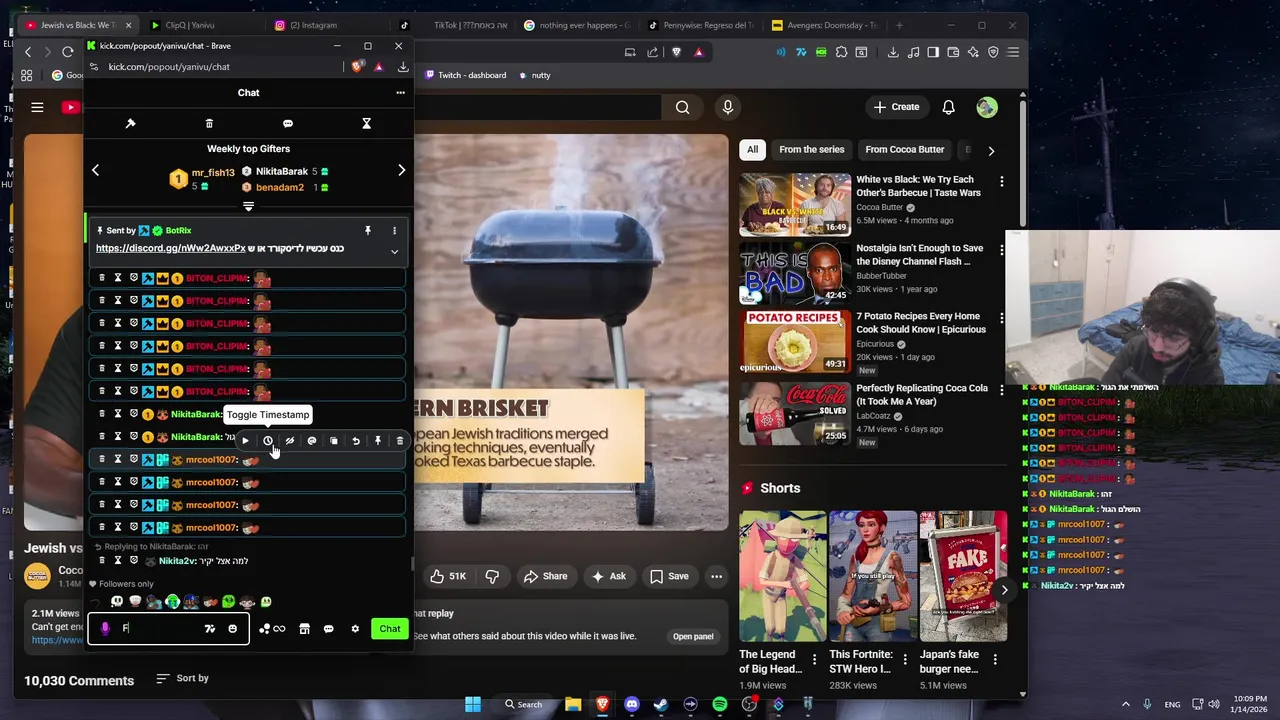The image size is (1280, 720).
Task: Select the All filter chip
Action: tap(752, 150)
